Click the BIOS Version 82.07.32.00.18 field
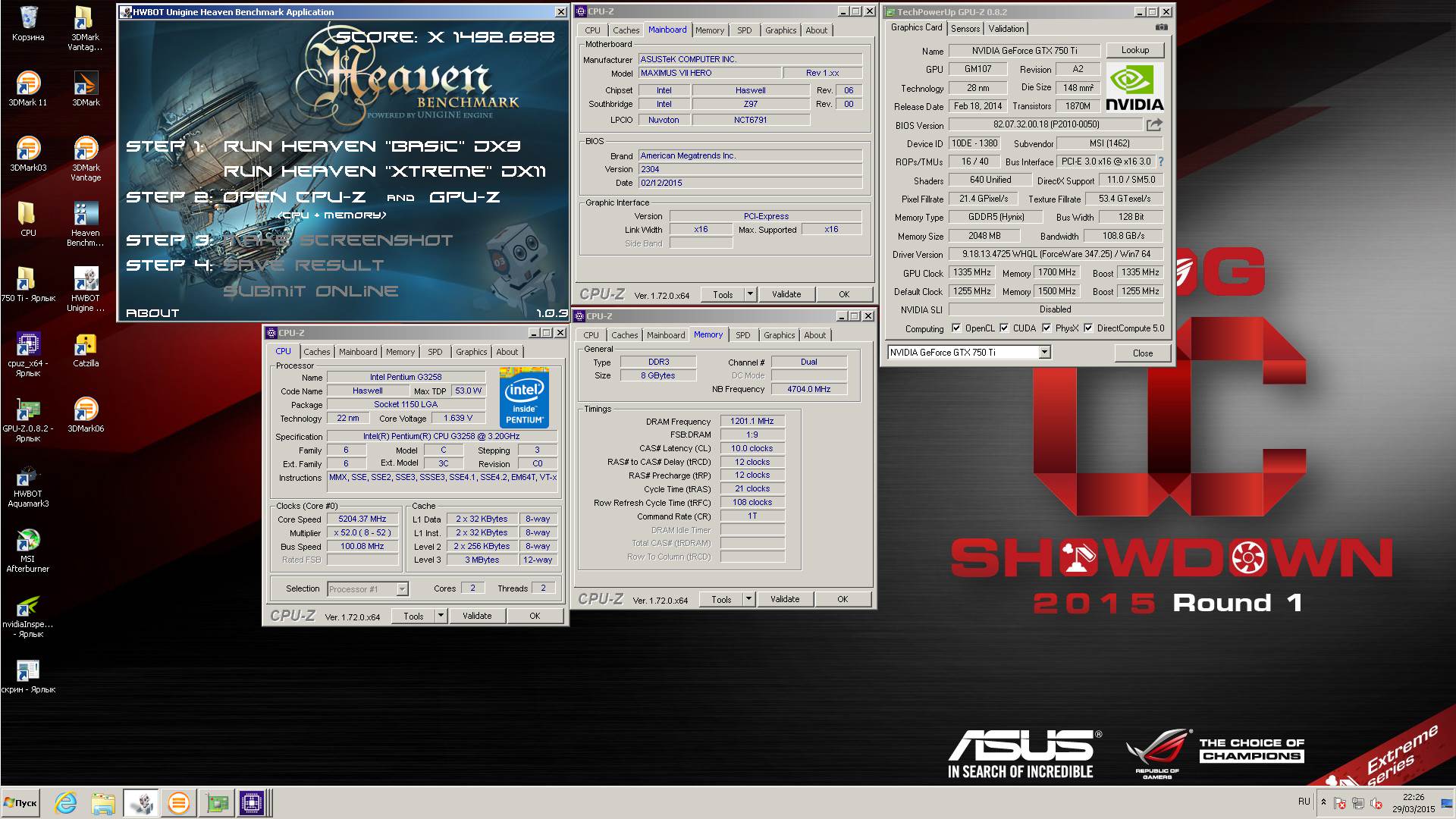 (x=1046, y=124)
